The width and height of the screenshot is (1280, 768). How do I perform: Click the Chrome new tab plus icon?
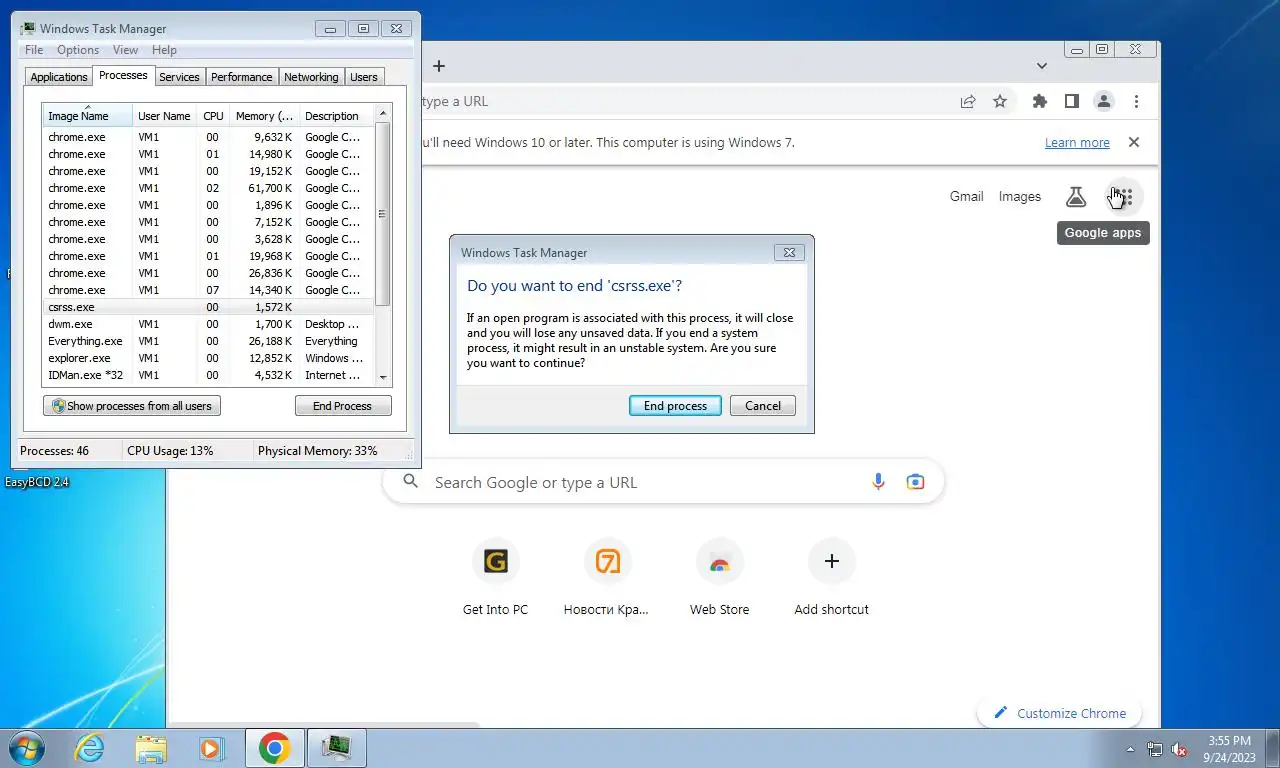point(438,66)
